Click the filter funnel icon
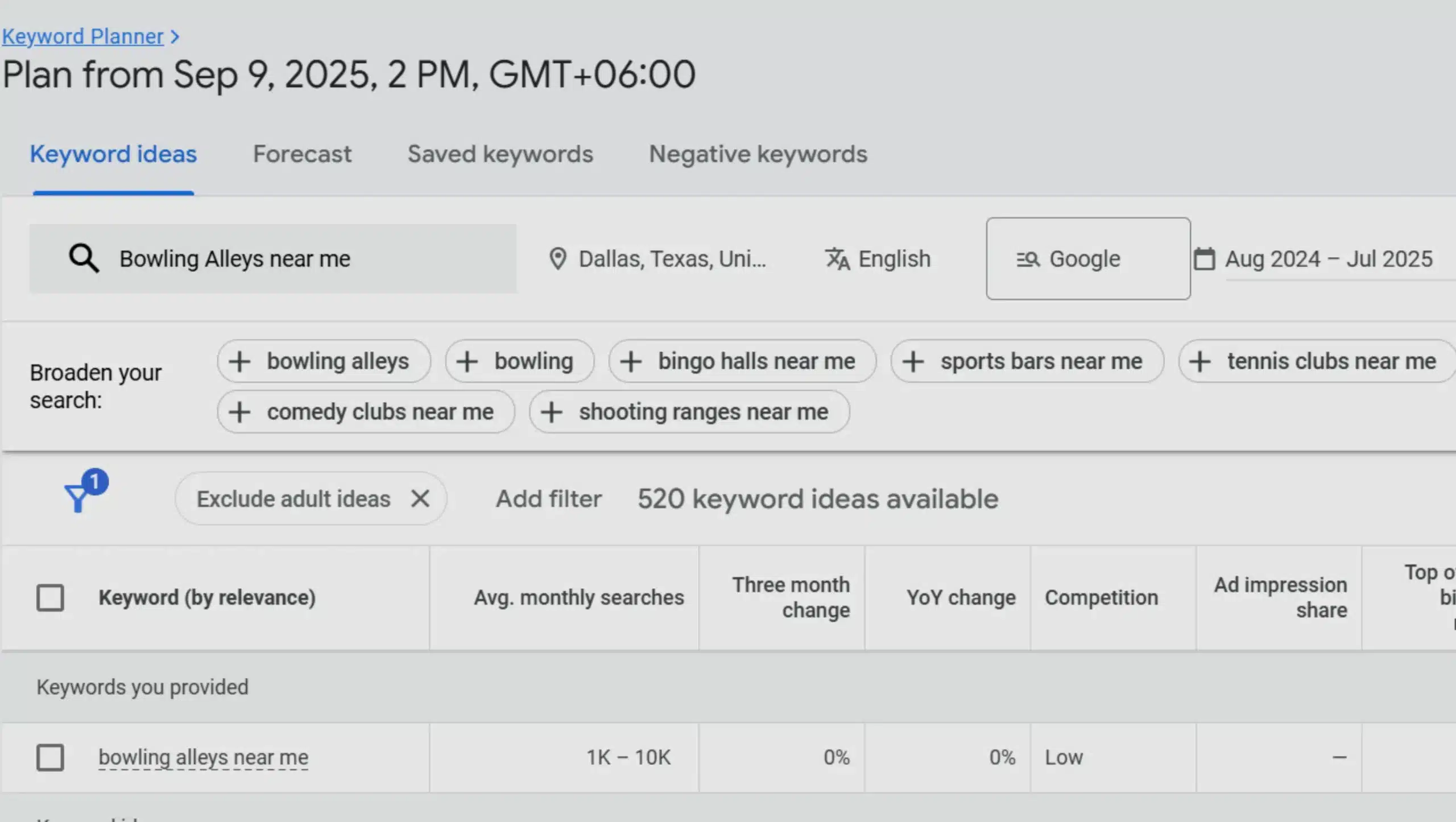Image resolution: width=1456 pixels, height=822 pixels. click(78, 497)
